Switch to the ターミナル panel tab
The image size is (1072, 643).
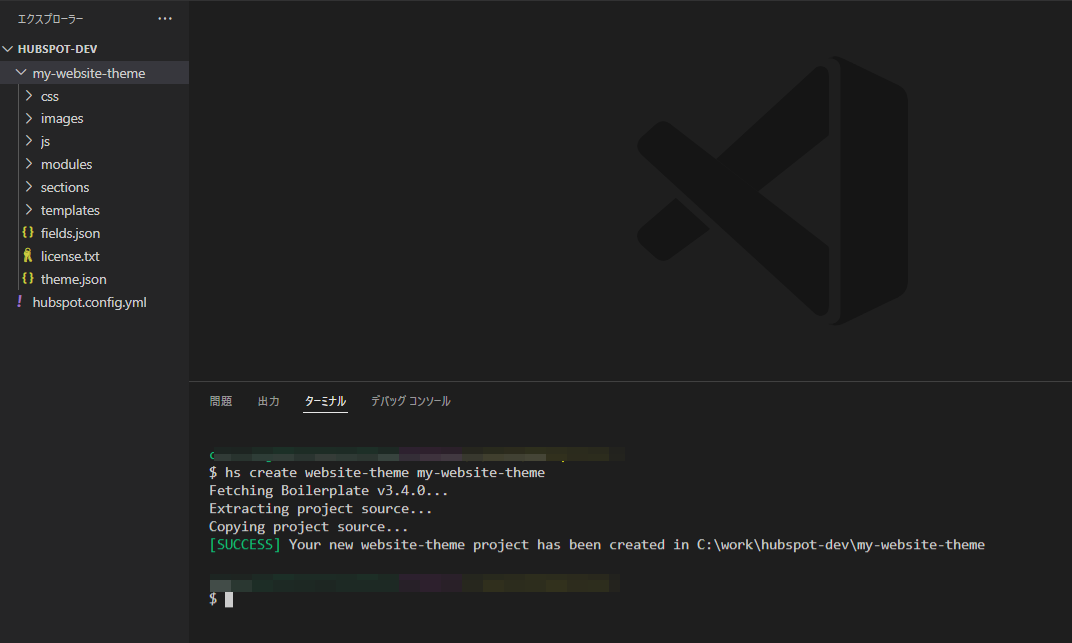click(x=325, y=401)
